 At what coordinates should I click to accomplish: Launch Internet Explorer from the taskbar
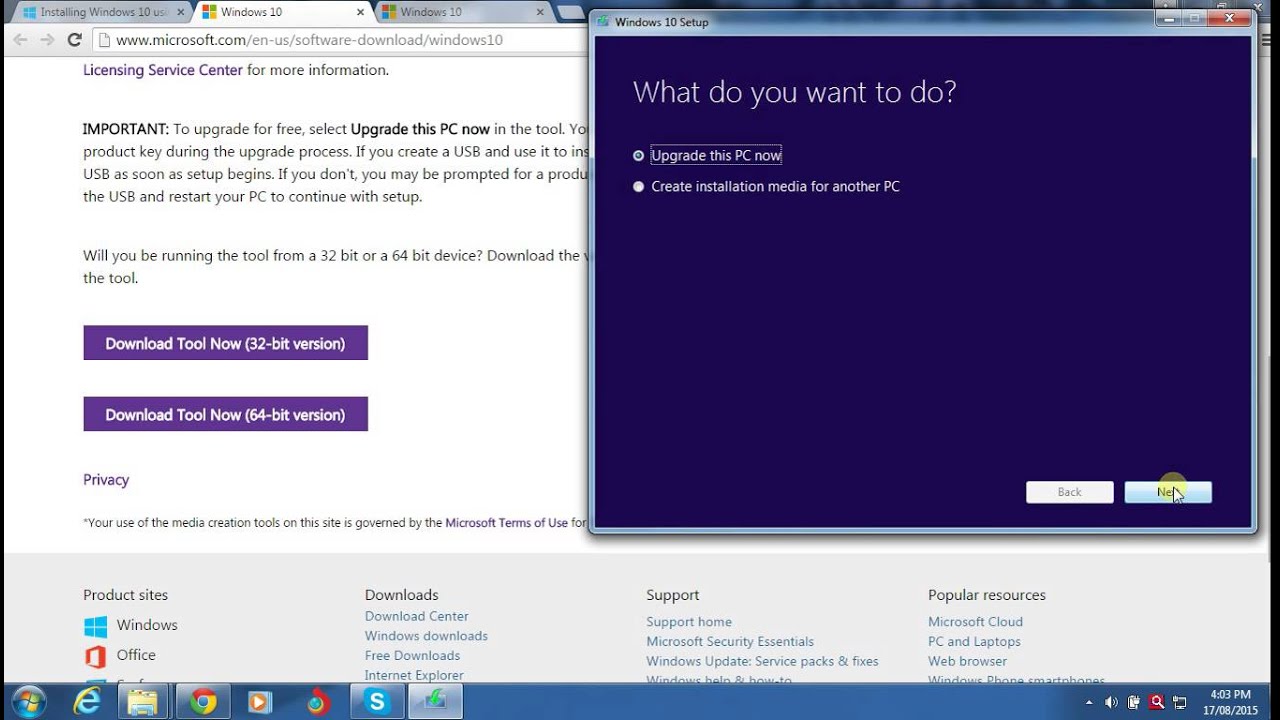tap(87, 702)
